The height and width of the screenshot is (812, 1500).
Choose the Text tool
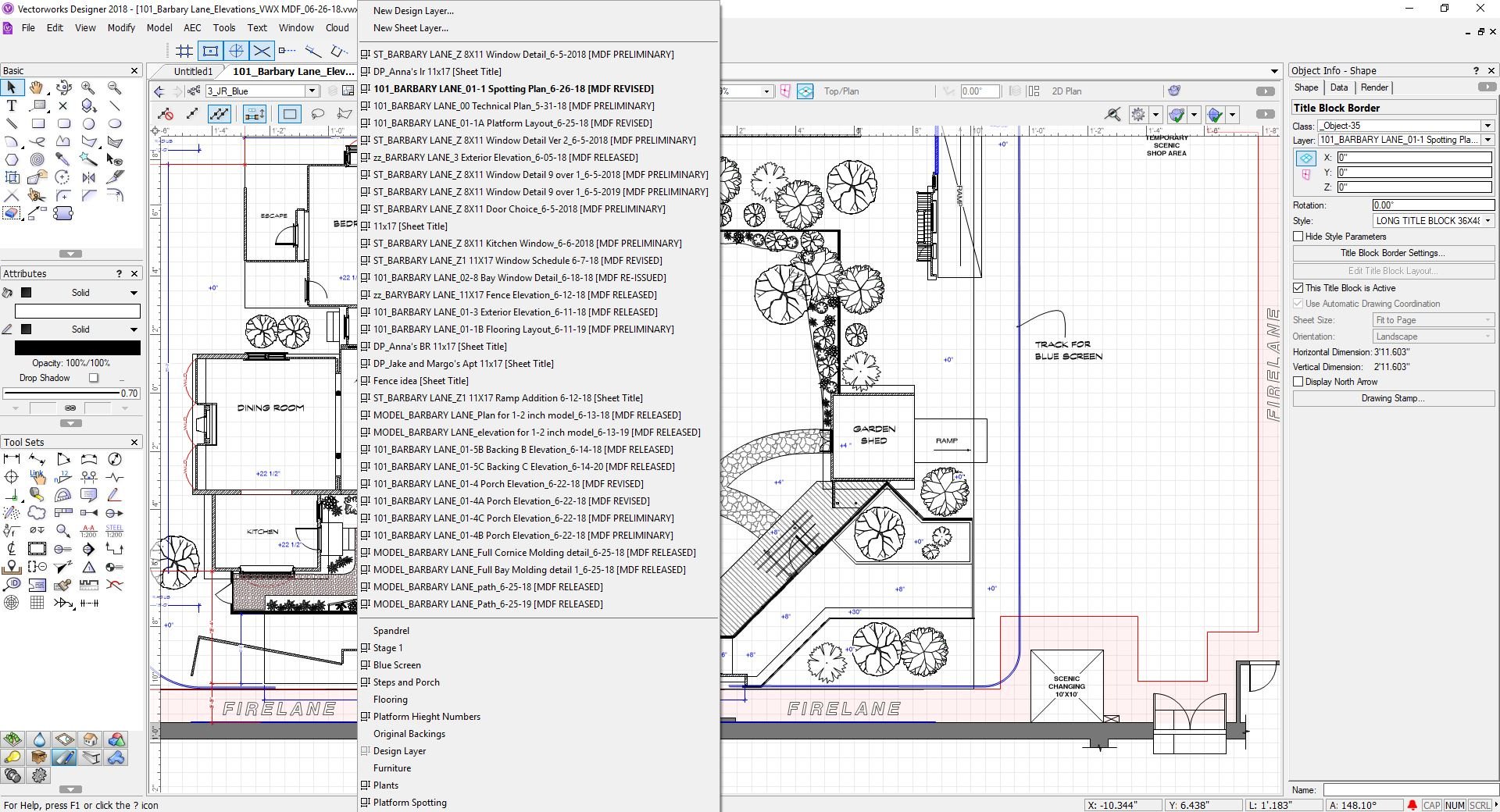(x=12, y=105)
